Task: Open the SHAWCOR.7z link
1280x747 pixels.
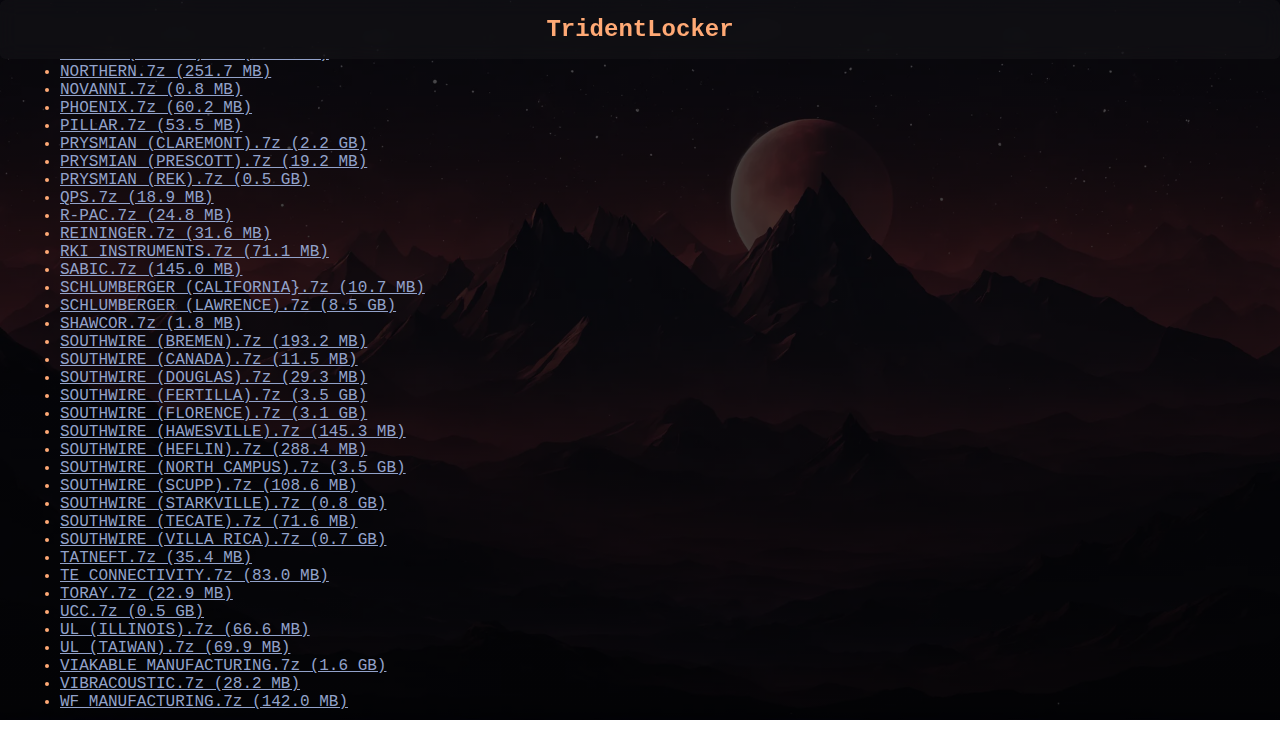Action: tap(151, 324)
